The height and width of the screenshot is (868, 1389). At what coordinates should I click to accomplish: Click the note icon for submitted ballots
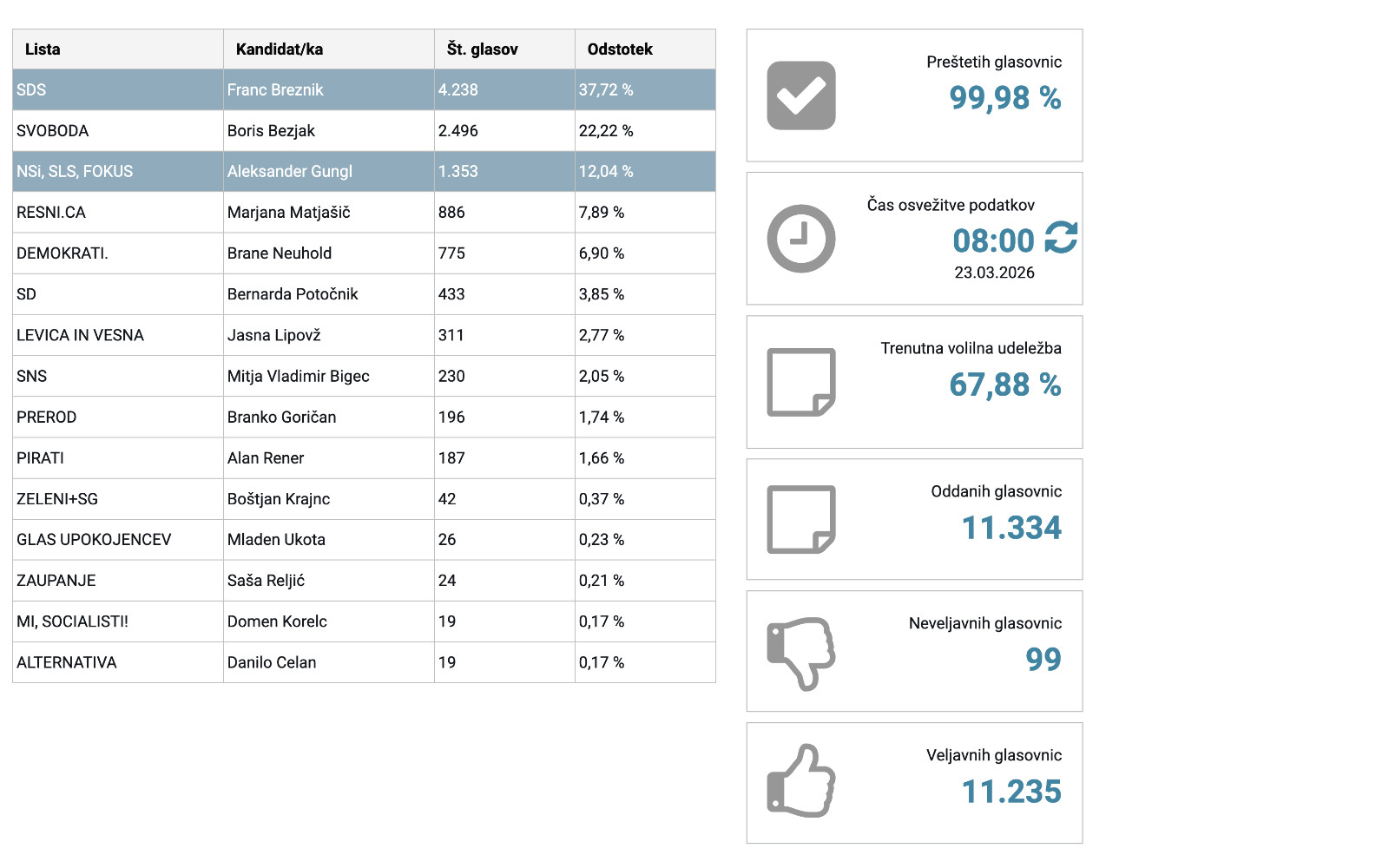tap(800, 519)
